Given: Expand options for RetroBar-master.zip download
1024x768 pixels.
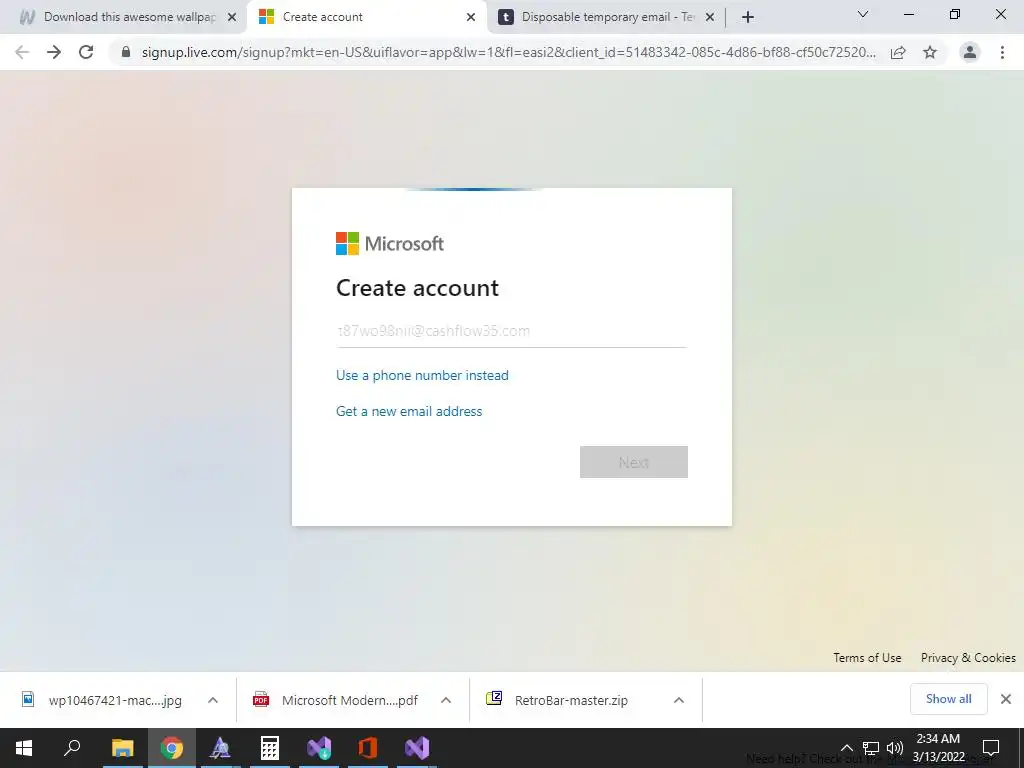Looking at the screenshot, I should 679,700.
